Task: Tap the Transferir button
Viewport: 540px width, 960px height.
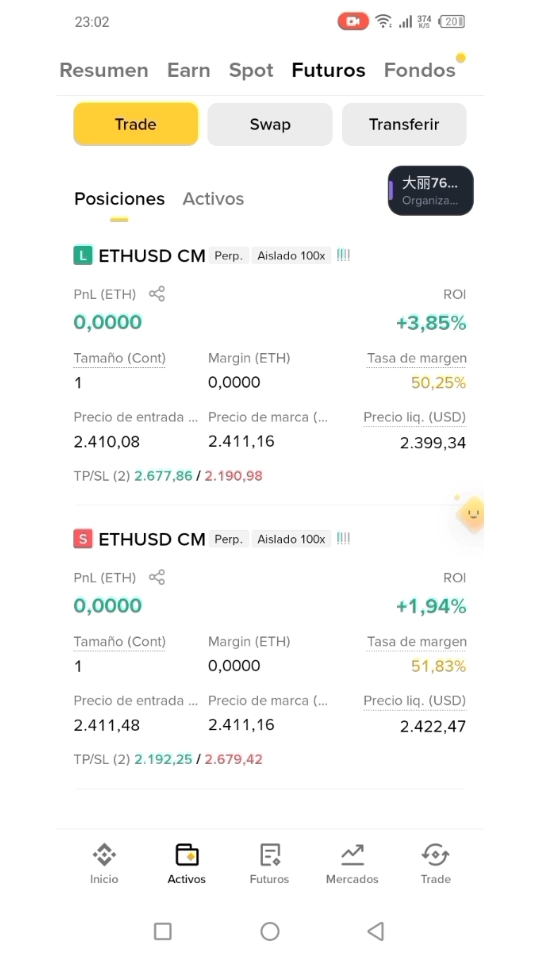Action: [404, 124]
